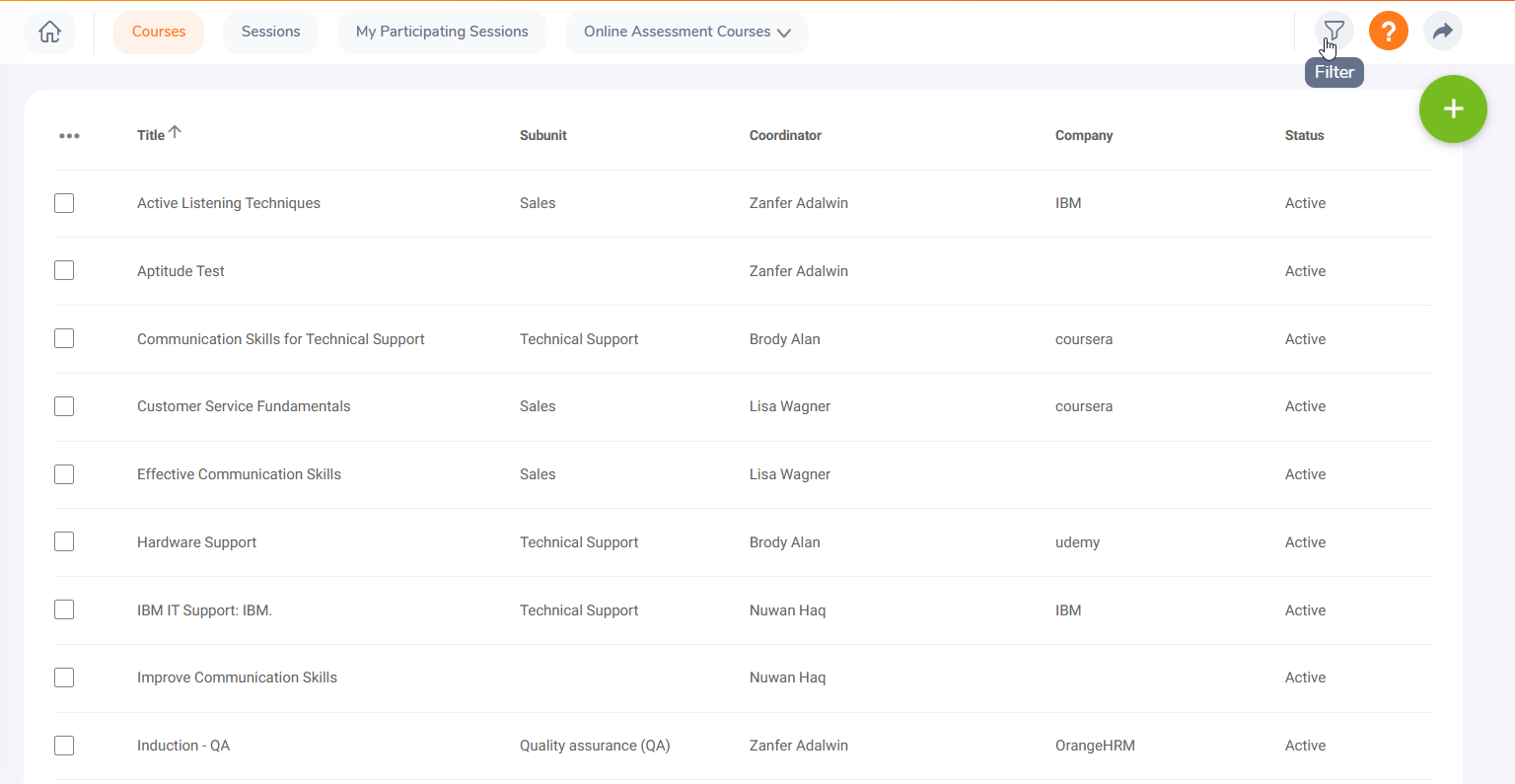Open the ellipsis options in the table header
Viewport: 1515px width, 784px height.
(69, 135)
